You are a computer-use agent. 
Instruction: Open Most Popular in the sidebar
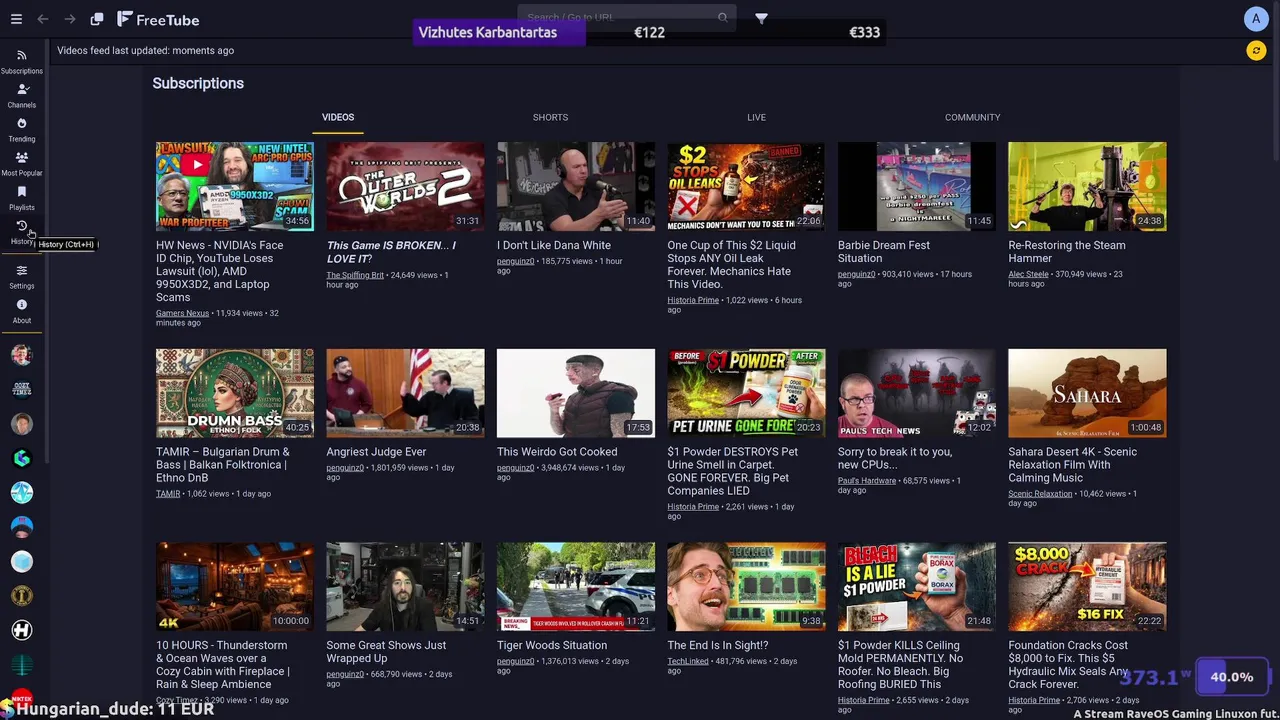coord(22,164)
